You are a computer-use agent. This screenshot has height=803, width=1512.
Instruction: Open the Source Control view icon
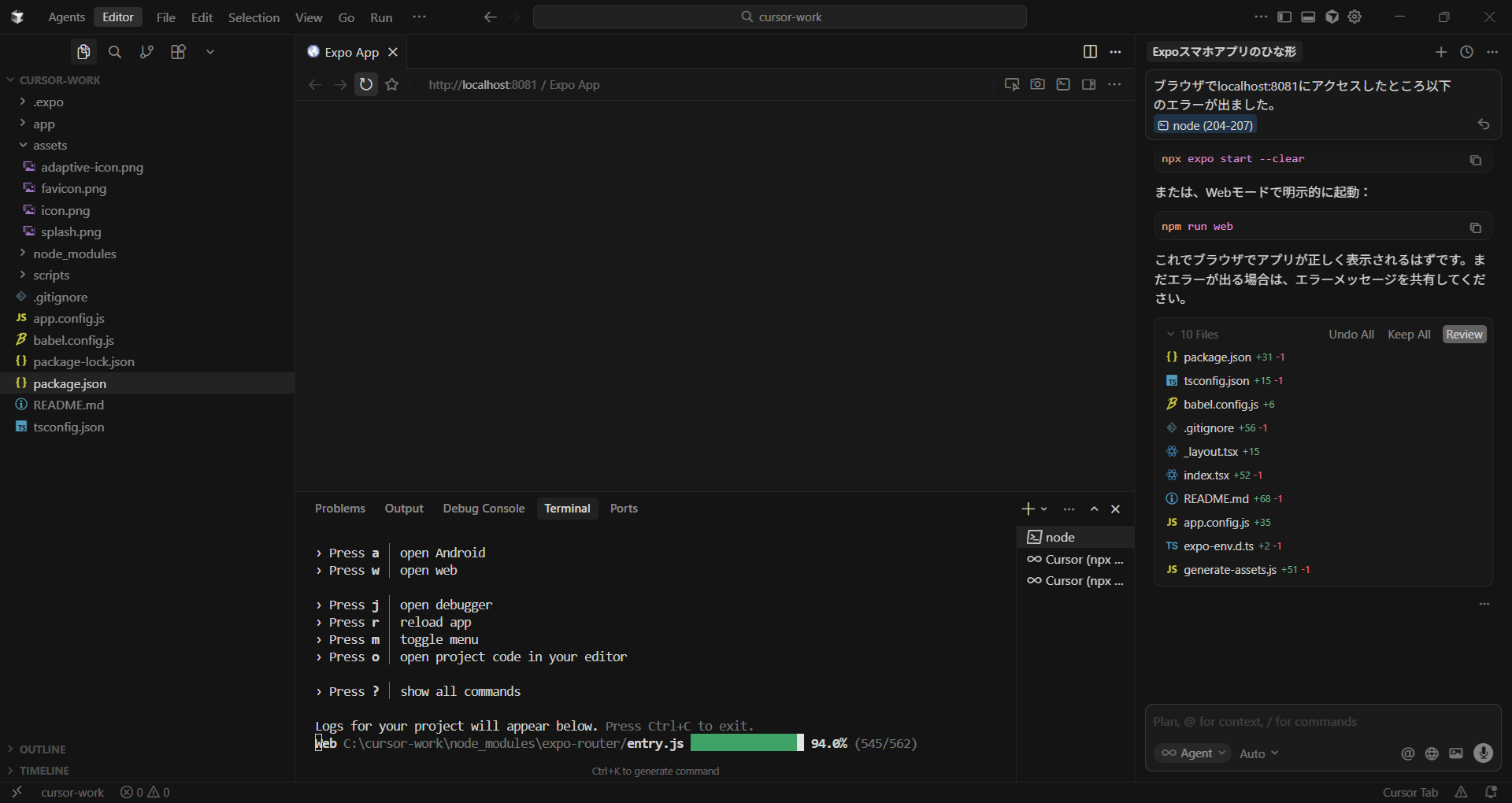click(146, 52)
